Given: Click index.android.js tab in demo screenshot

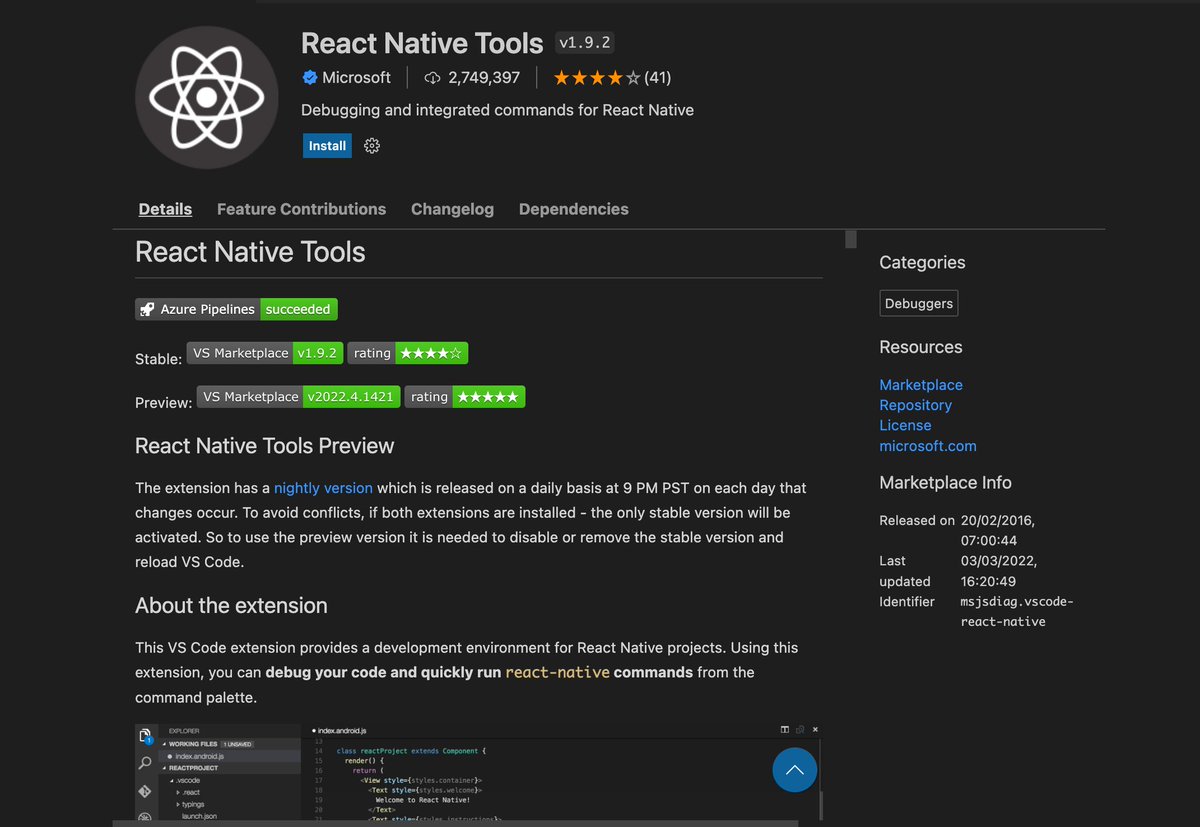Looking at the screenshot, I should pyautogui.click(x=339, y=732).
